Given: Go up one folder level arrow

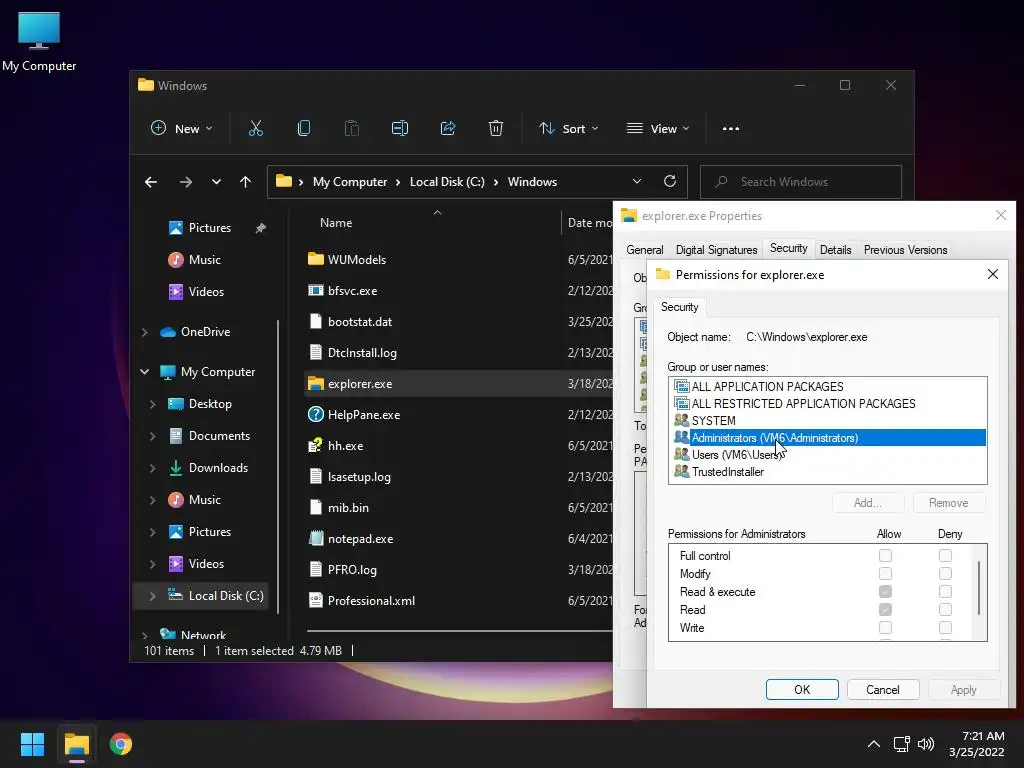Looking at the screenshot, I should [x=246, y=182].
